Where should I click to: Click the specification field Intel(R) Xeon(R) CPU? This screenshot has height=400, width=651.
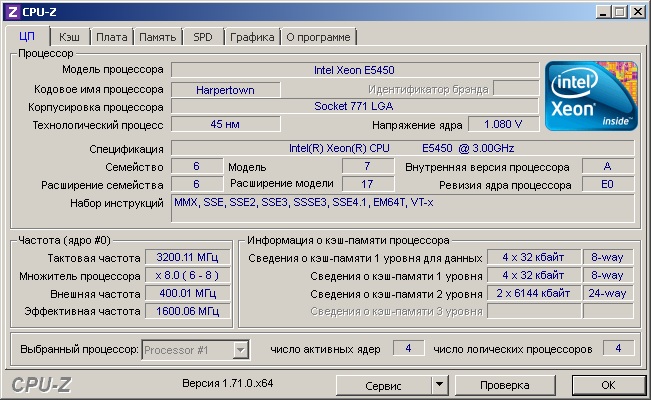tap(403, 148)
